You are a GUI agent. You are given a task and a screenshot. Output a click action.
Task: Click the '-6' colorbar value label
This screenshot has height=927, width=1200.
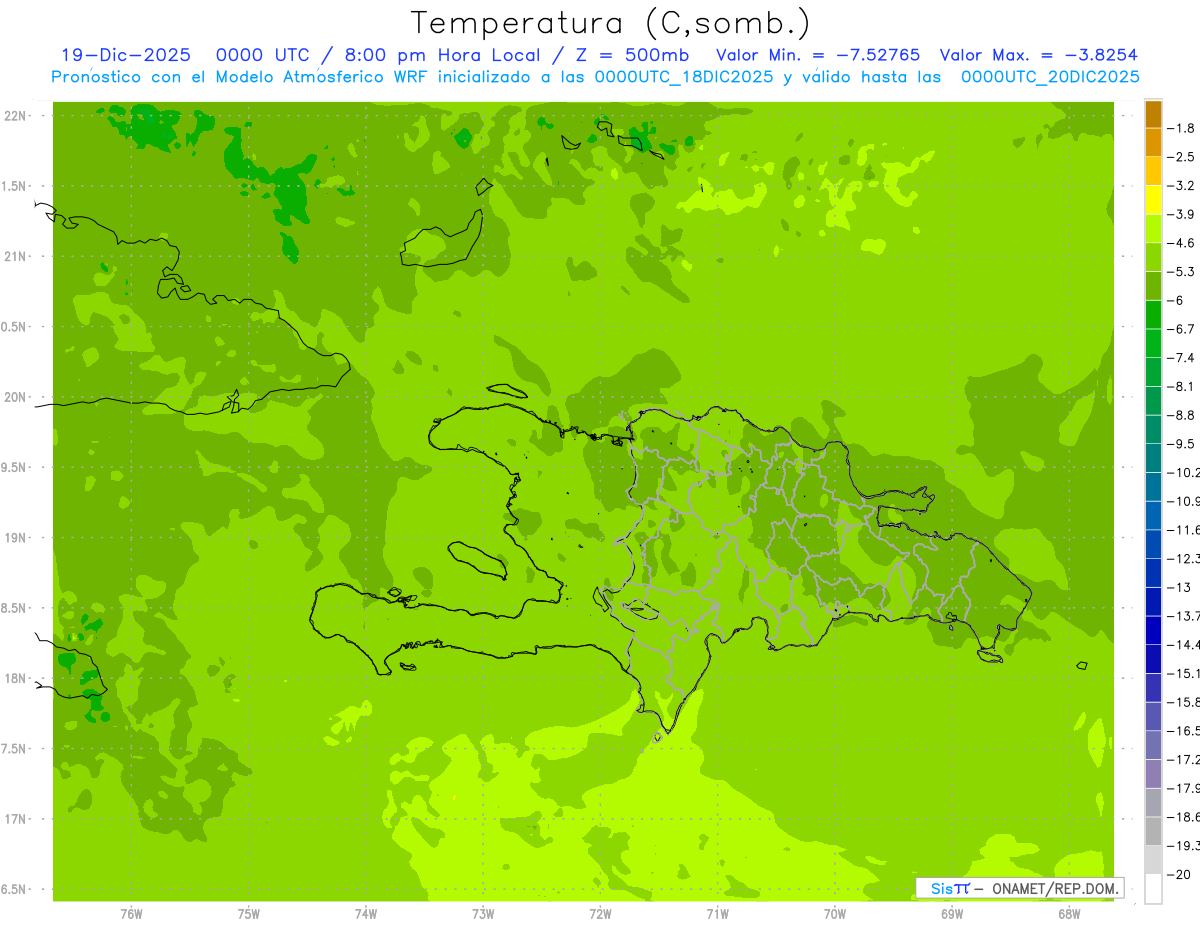pyautogui.click(x=1176, y=300)
